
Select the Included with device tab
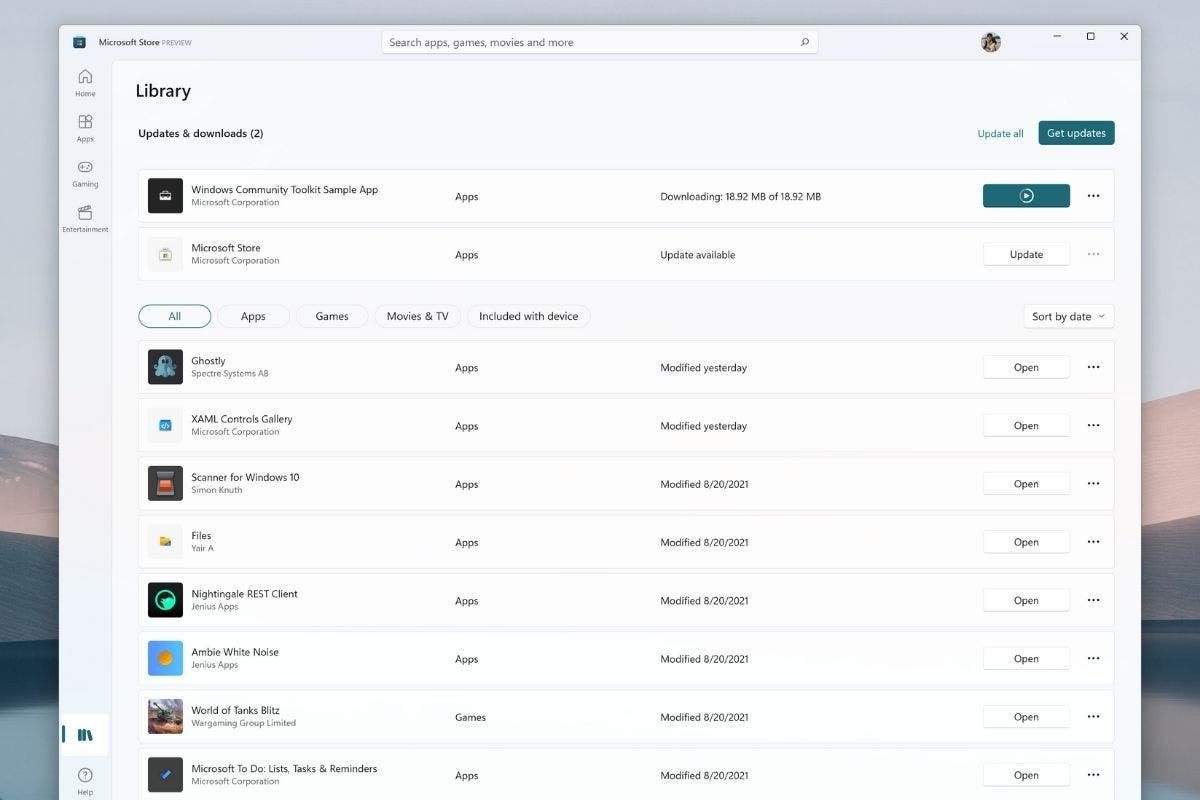click(x=528, y=316)
